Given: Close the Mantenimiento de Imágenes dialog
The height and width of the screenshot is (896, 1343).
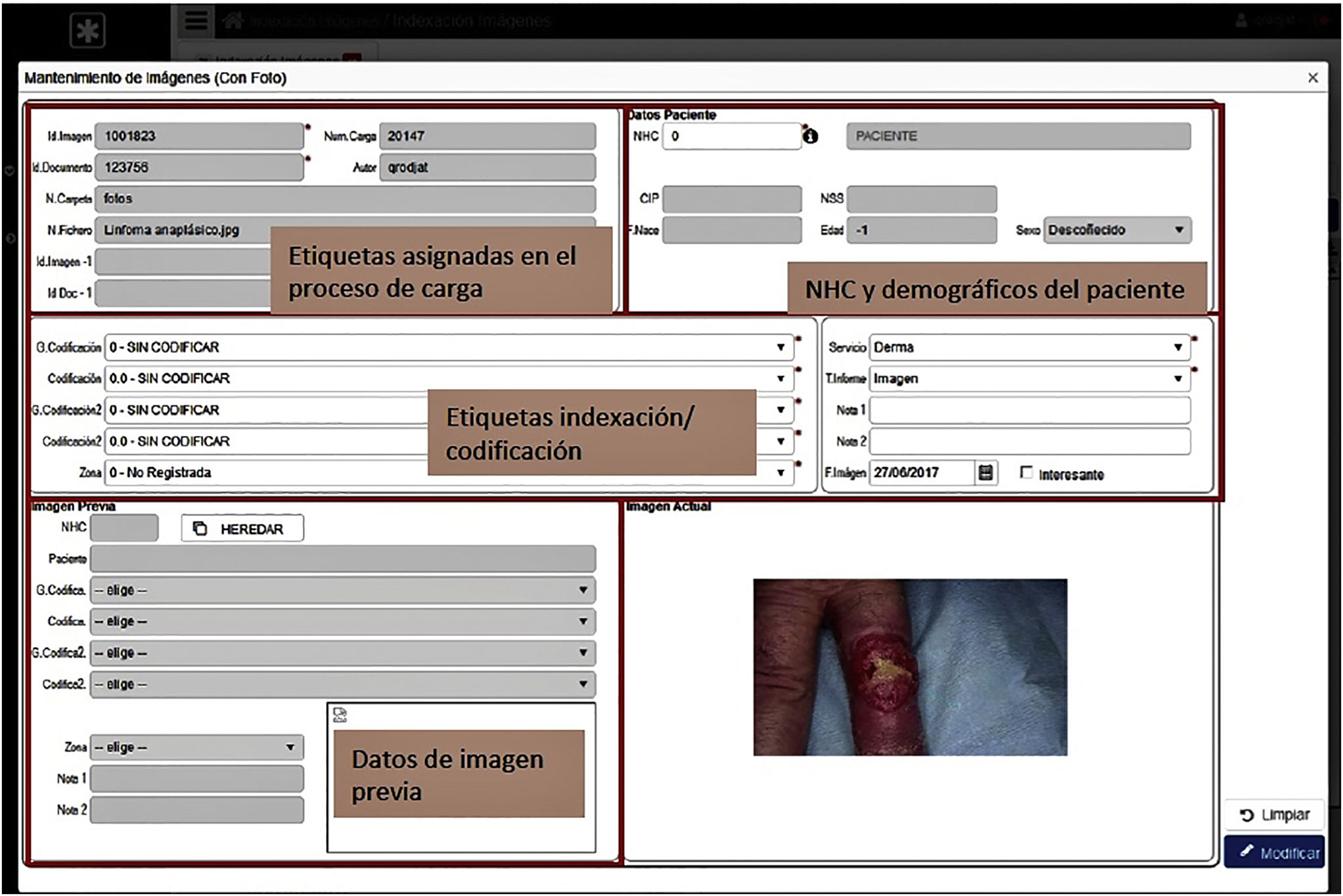Looking at the screenshot, I should pos(1312,78).
